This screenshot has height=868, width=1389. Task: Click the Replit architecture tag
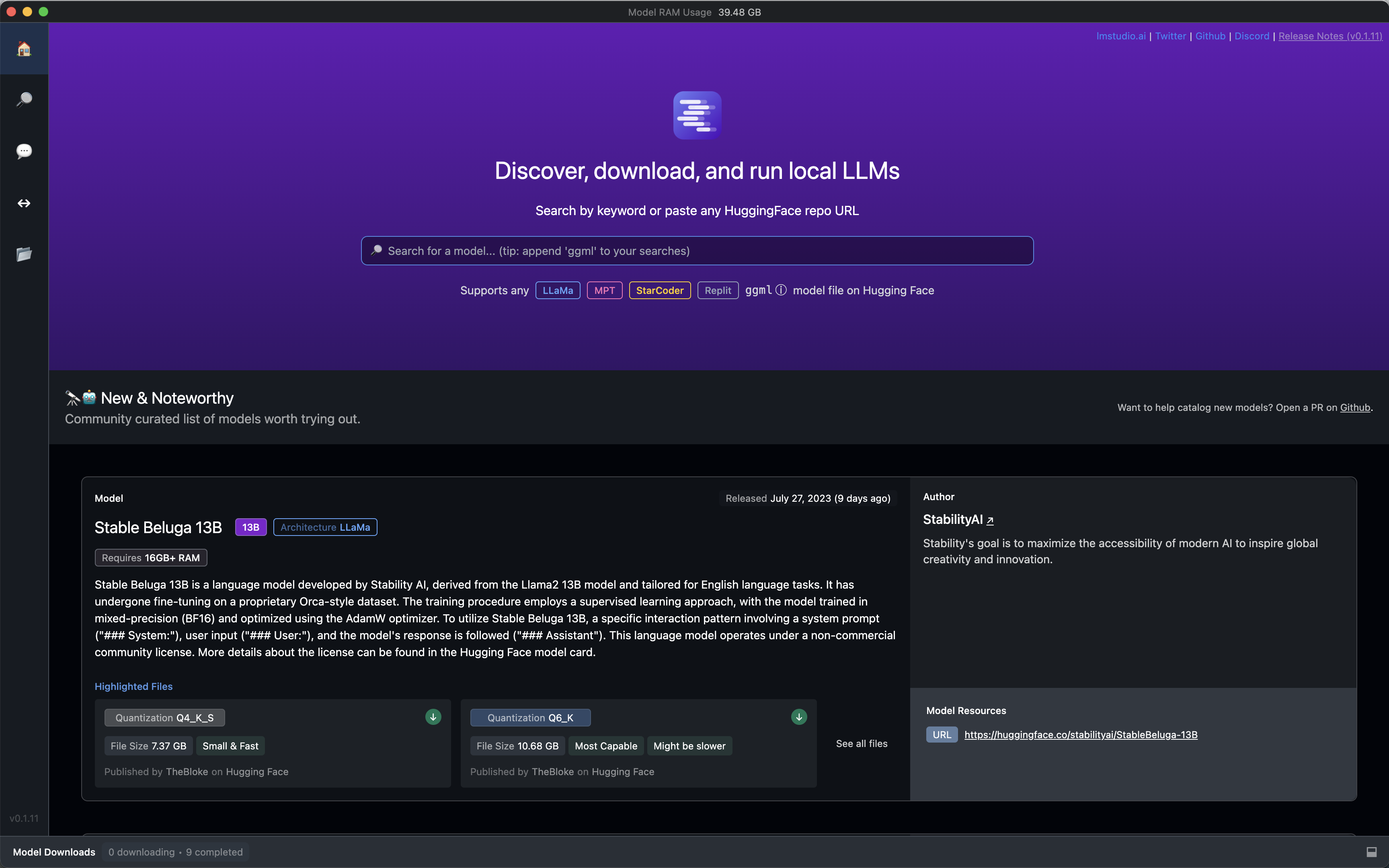tap(718, 291)
